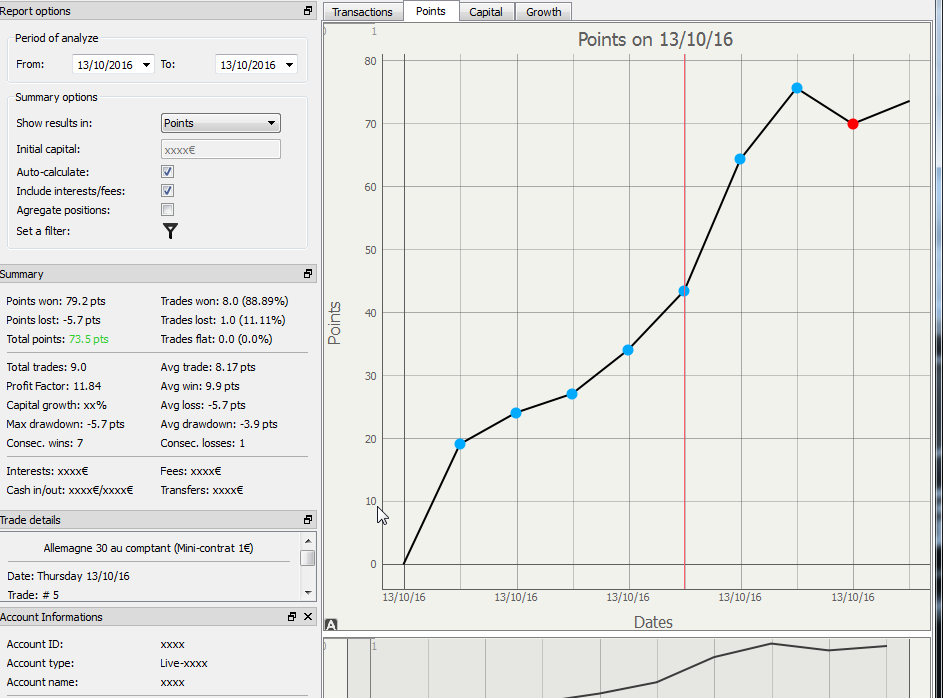Toggle Include interests/fees checkbox
943x698 pixels.
point(167,191)
